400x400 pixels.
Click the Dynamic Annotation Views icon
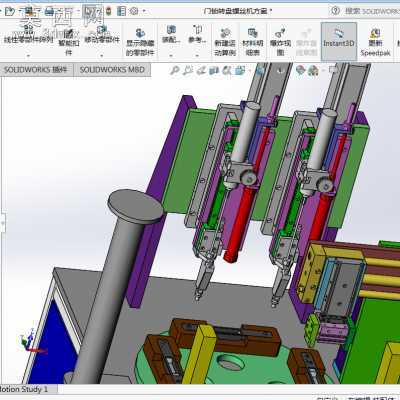[x=227, y=70]
